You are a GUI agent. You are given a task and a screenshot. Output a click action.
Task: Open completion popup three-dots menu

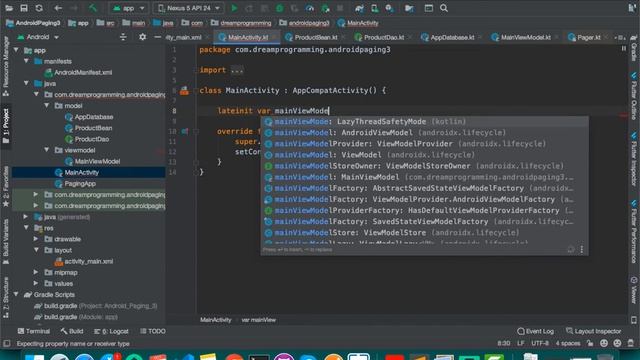pyautogui.click(x=582, y=249)
